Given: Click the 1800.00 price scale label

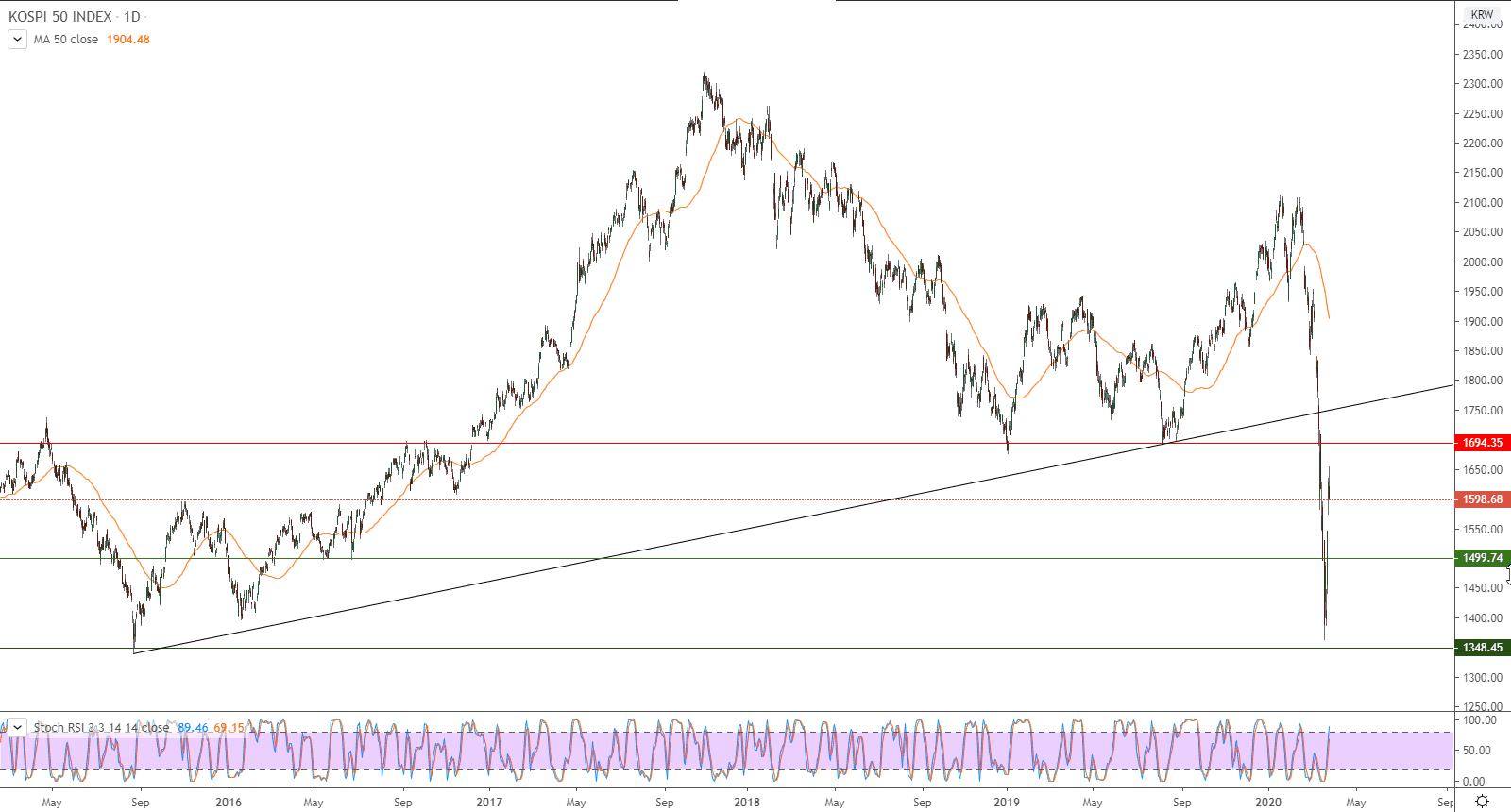Looking at the screenshot, I should coord(1483,381).
